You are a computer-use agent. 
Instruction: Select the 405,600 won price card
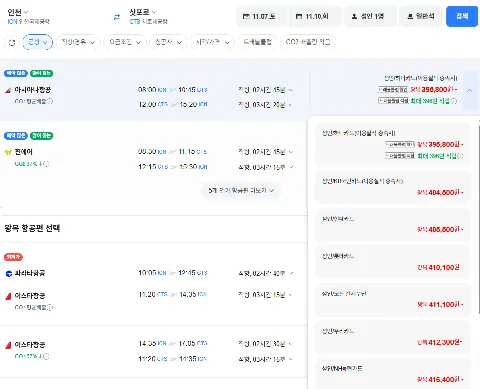click(x=393, y=224)
